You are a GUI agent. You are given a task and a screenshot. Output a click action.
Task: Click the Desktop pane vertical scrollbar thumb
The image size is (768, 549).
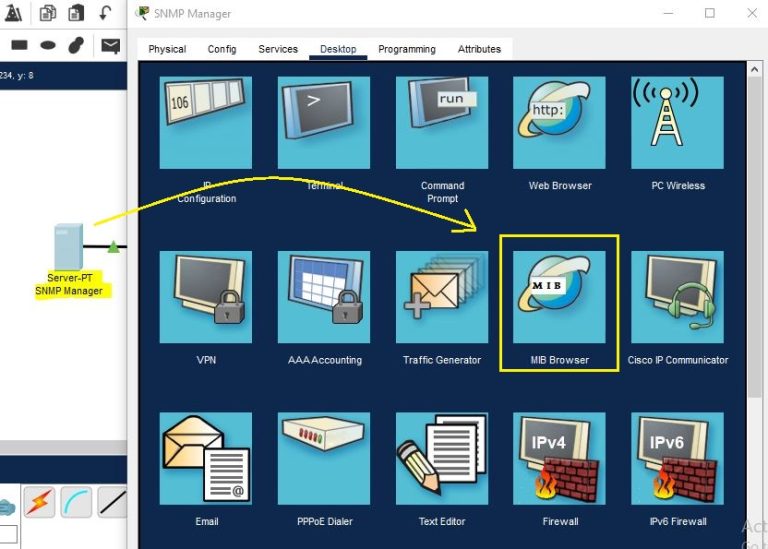754,236
